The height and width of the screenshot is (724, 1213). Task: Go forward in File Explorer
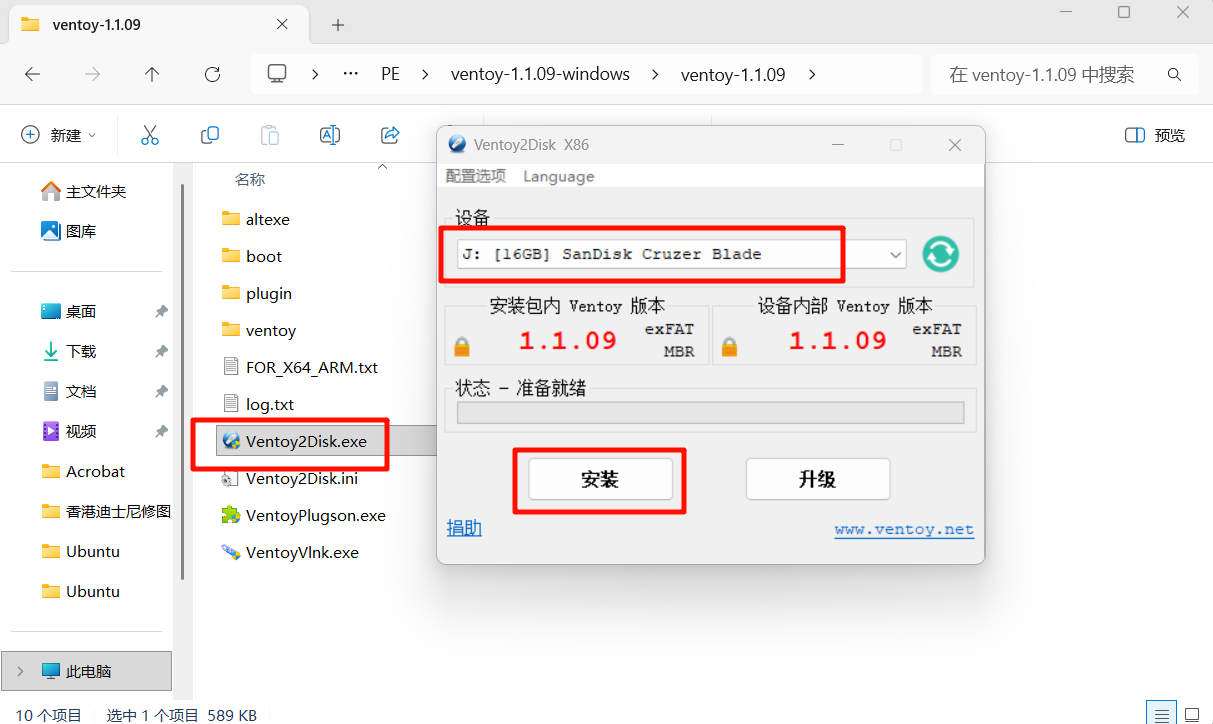pos(92,74)
